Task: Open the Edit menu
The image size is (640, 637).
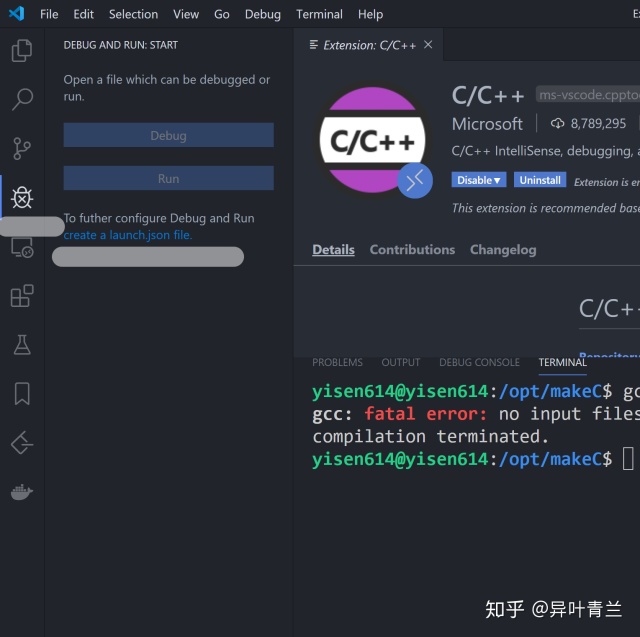Action: tap(83, 14)
